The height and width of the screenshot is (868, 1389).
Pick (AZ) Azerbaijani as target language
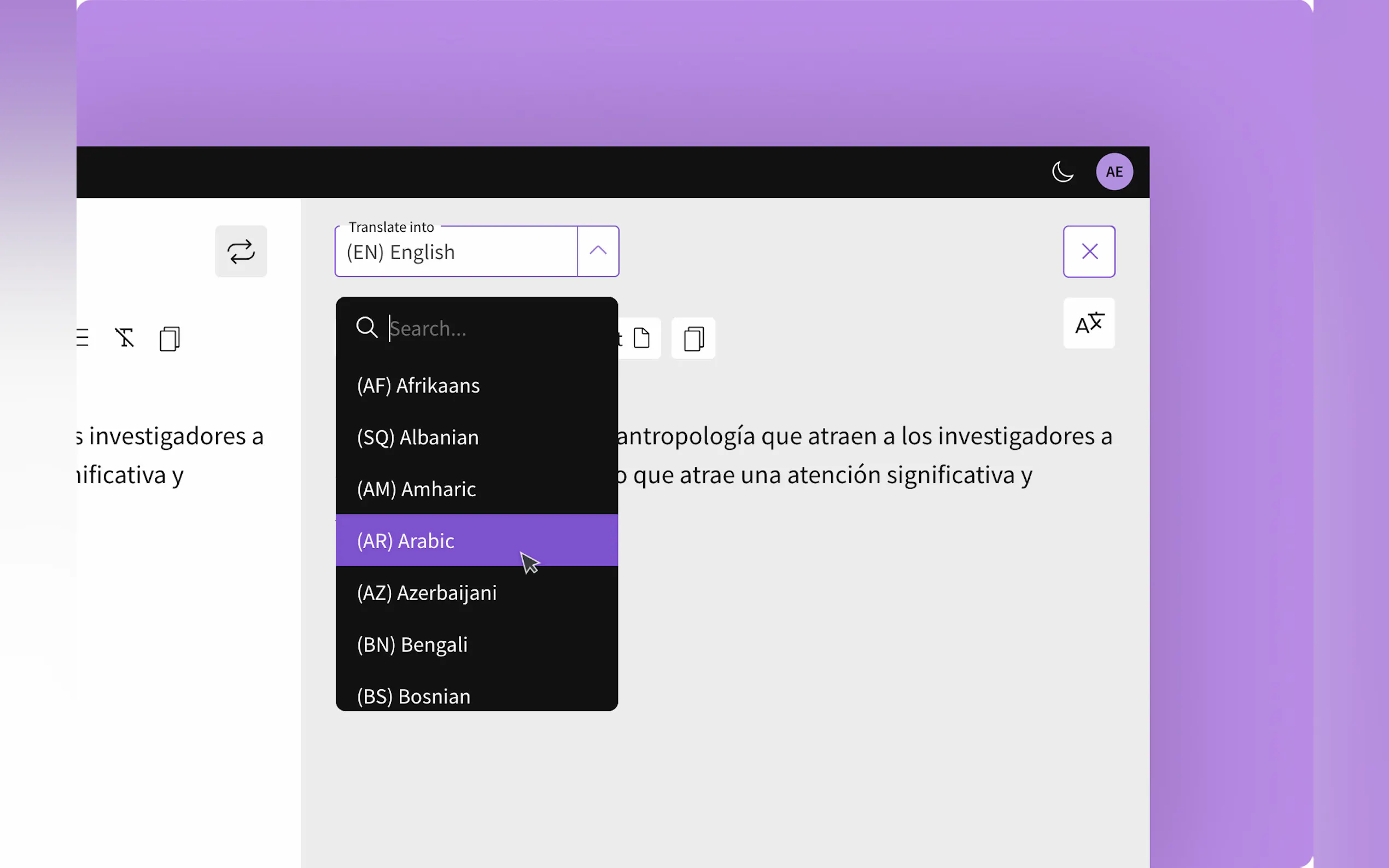[477, 593]
